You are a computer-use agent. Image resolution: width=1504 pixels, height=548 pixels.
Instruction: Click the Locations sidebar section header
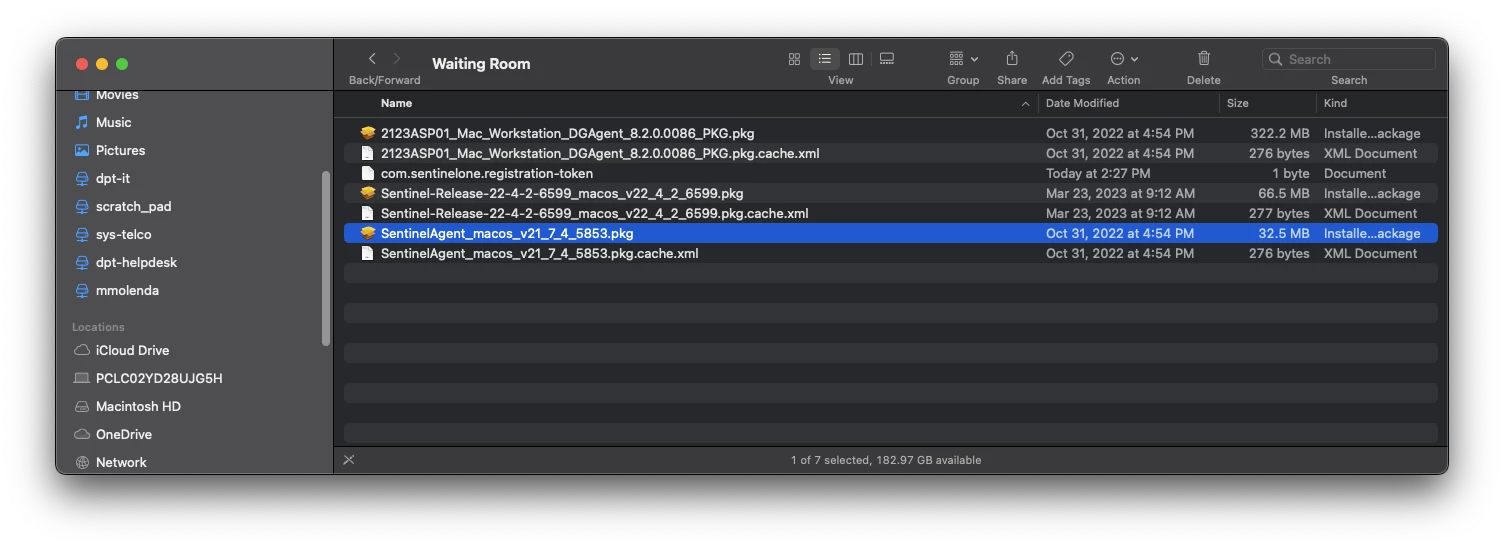click(x=98, y=327)
